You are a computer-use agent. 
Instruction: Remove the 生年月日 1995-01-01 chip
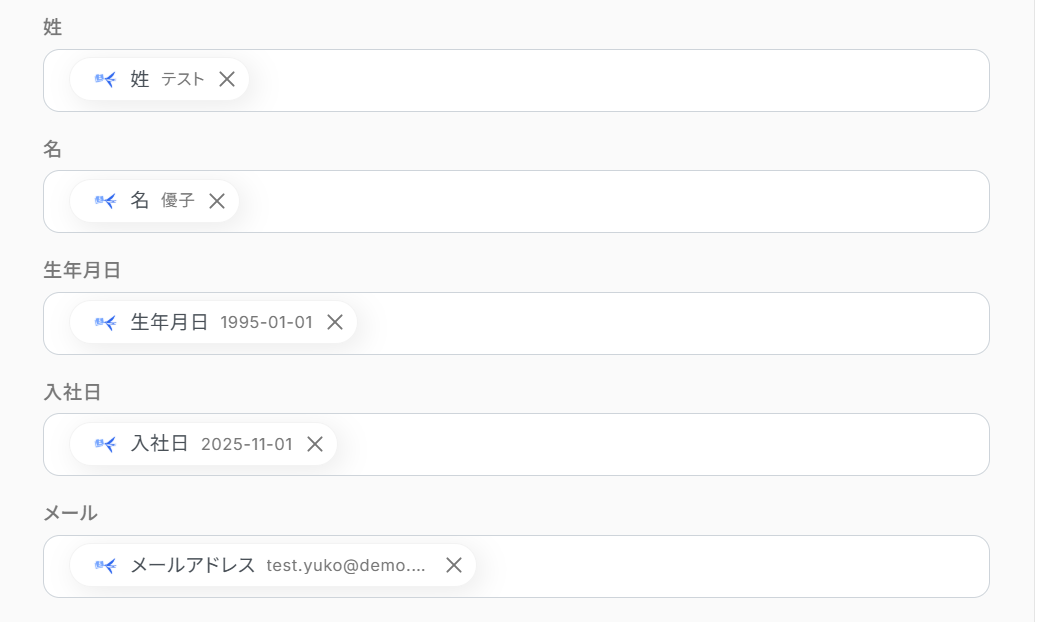pos(335,323)
